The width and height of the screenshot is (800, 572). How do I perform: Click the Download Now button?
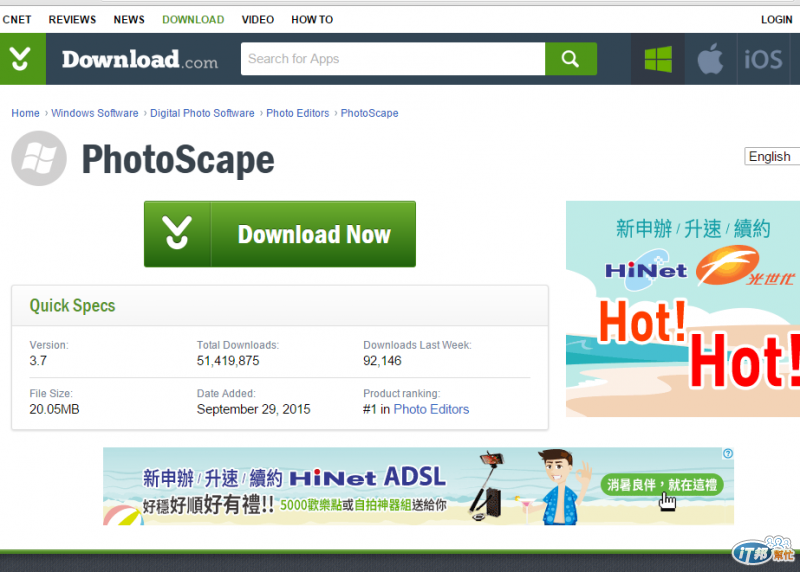(x=280, y=234)
